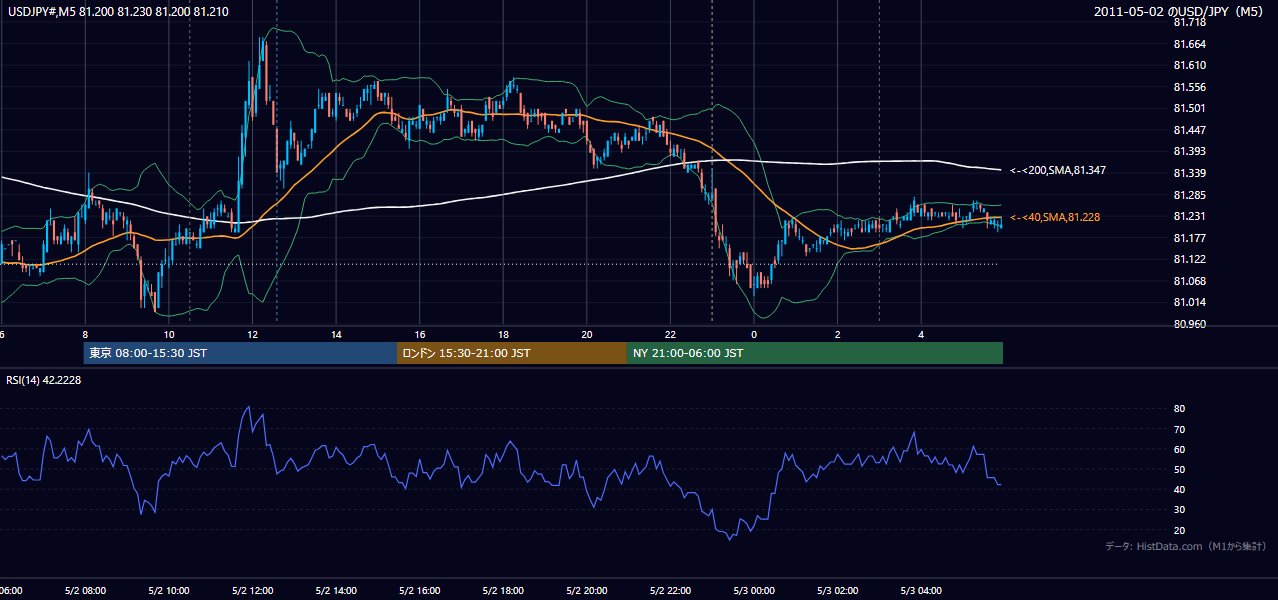The image size is (1278, 600).
Task: Click the 5/3 02:00 time label
Action: (x=838, y=591)
